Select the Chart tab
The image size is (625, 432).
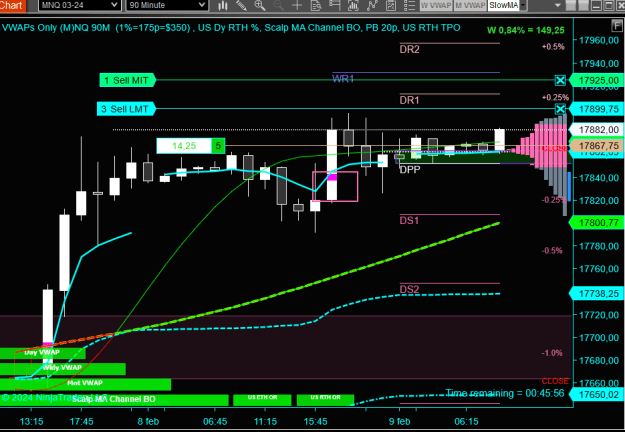click(12, 5)
